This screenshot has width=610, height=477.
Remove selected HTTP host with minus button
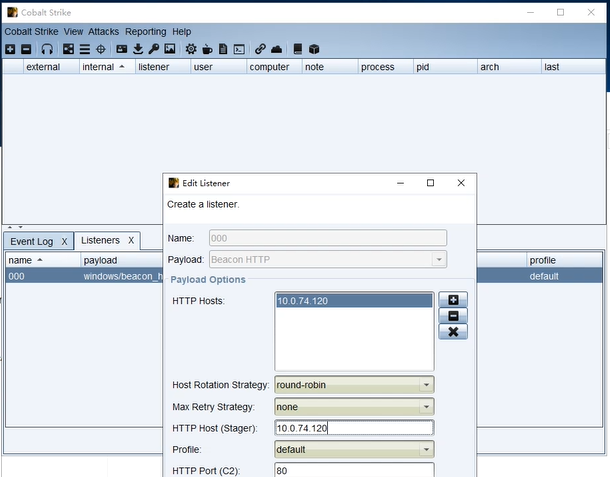click(453, 316)
